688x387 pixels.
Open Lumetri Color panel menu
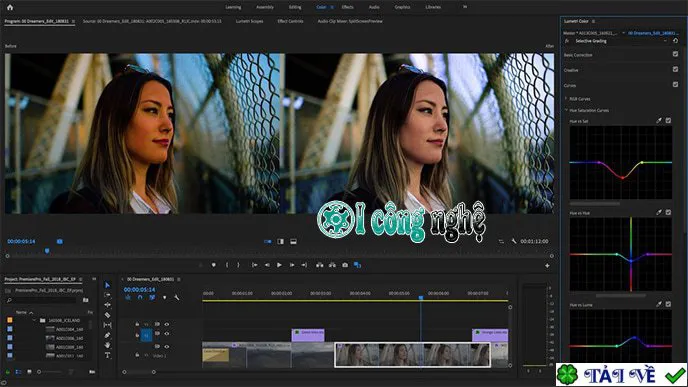[593, 21]
